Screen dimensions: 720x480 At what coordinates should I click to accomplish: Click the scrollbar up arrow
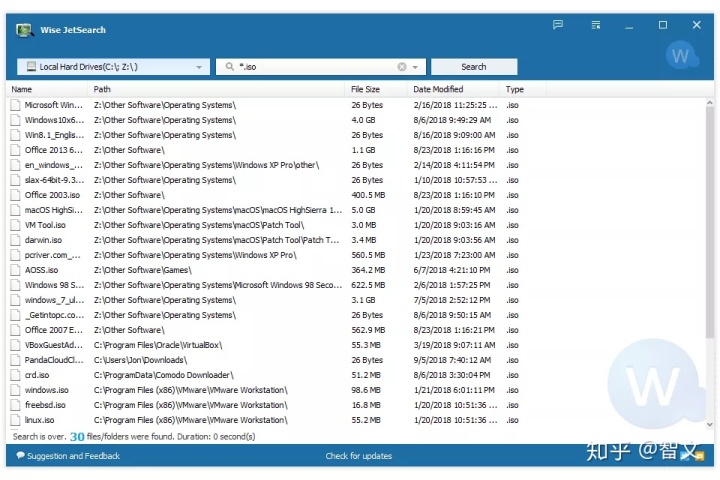(710, 103)
